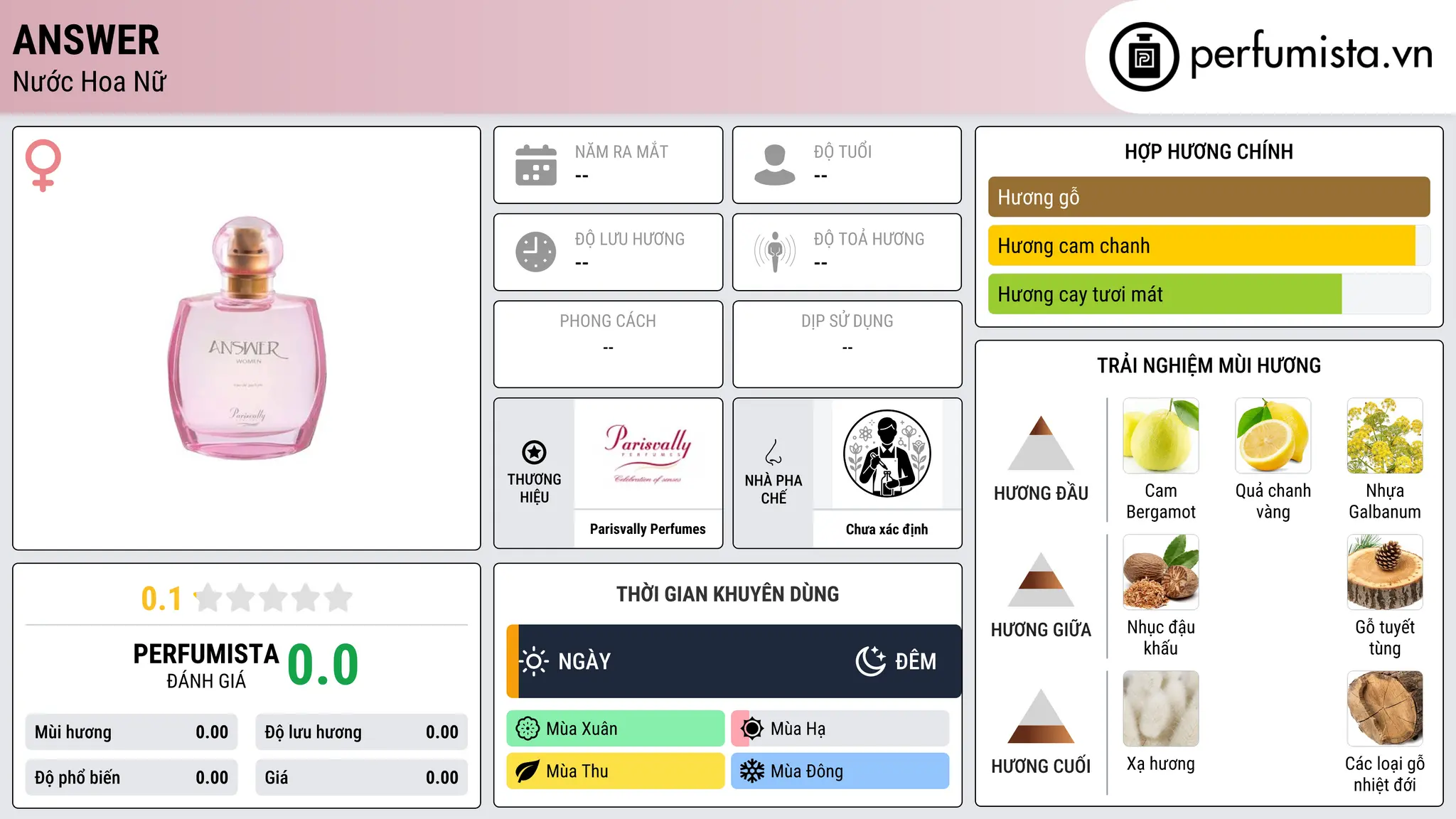This screenshot has height=819, width=1456.
Task: Click the Parisvally brand logo image
Action: click(x=648, y=454)
